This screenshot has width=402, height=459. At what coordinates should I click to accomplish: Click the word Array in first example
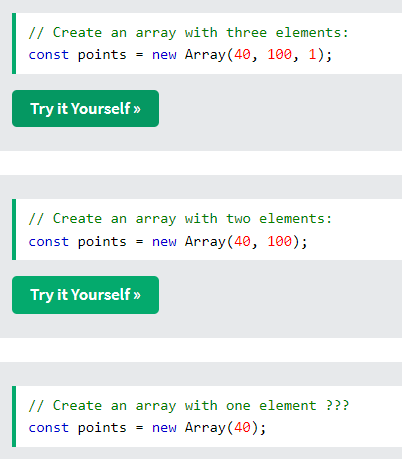pyautogui.click(x=205, y=55)
